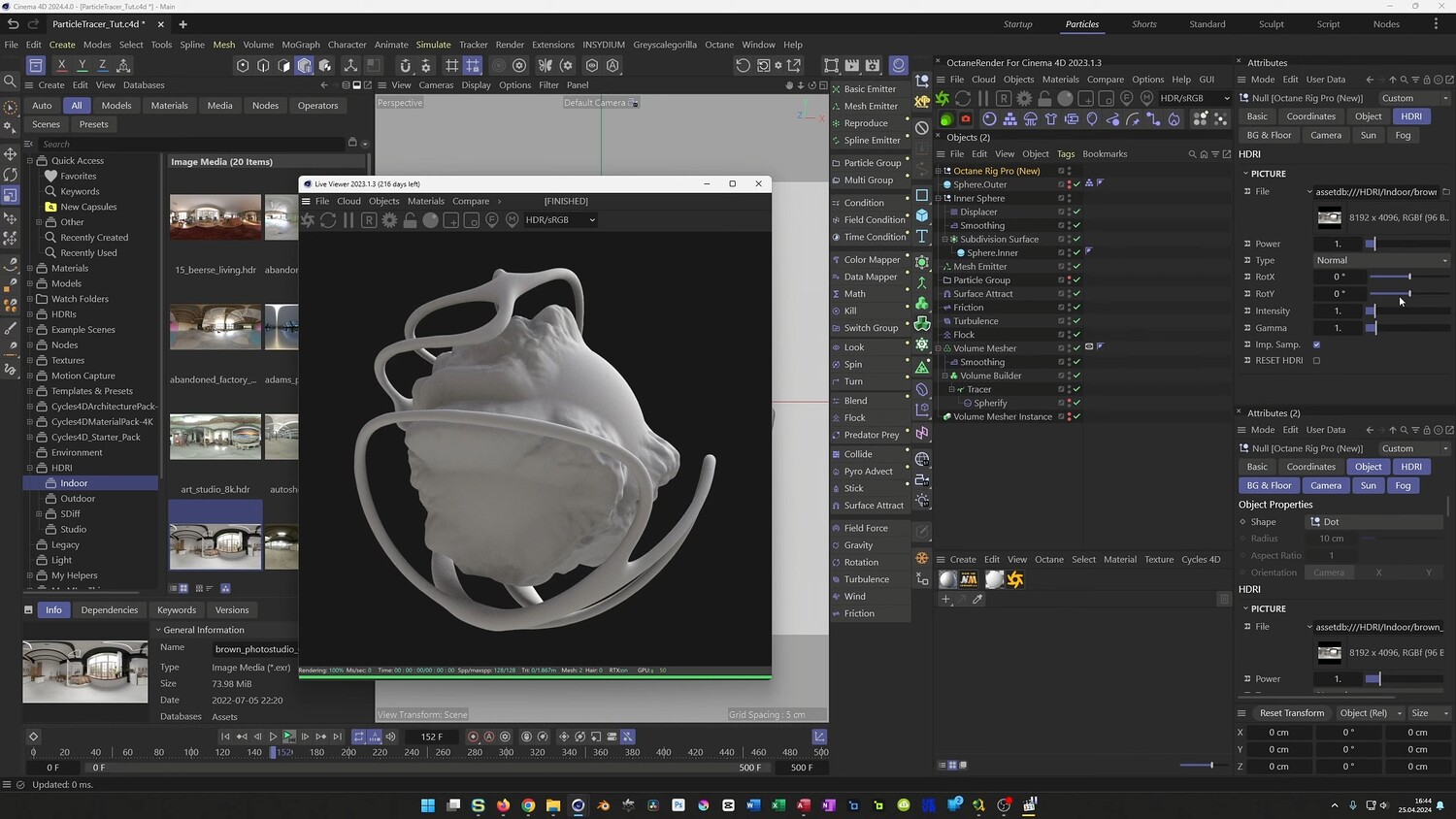Viewport: 1456px width, 819px height.
Task: Open Octane render settings gear
Action: point(1024,98)
